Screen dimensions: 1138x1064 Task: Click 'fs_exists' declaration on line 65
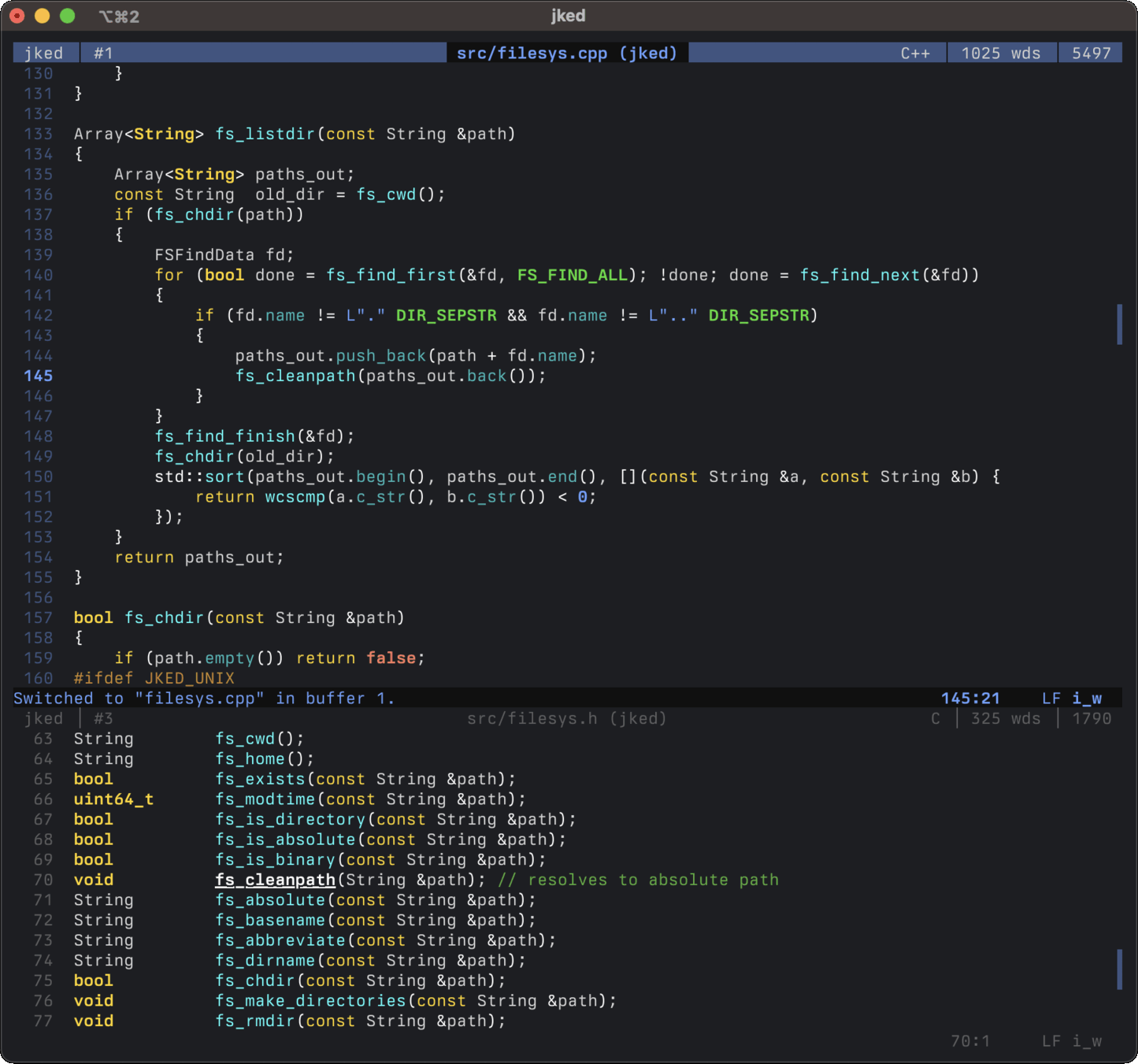pos(261,779)
